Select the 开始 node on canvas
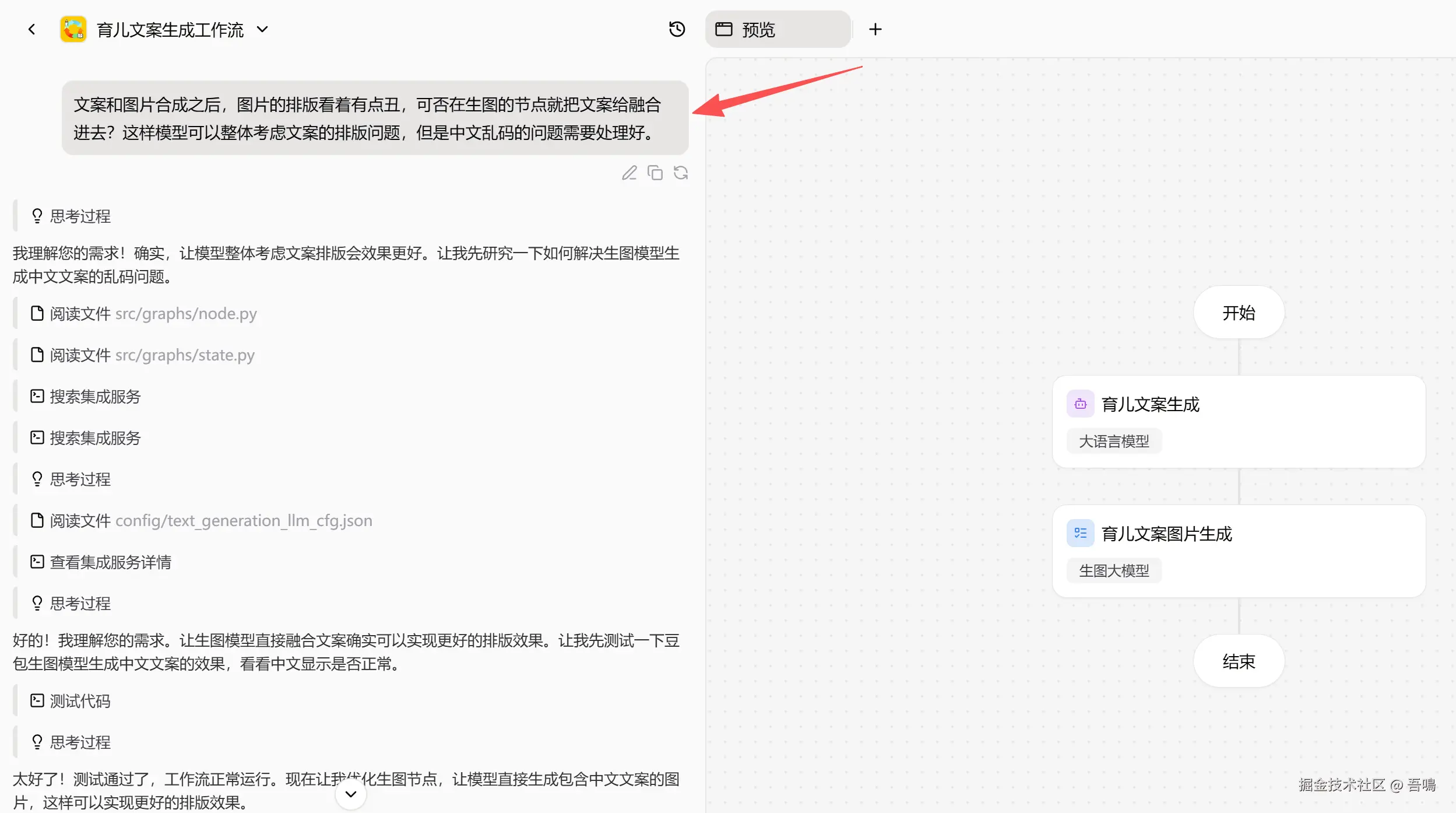 [x=1239, y=313]
